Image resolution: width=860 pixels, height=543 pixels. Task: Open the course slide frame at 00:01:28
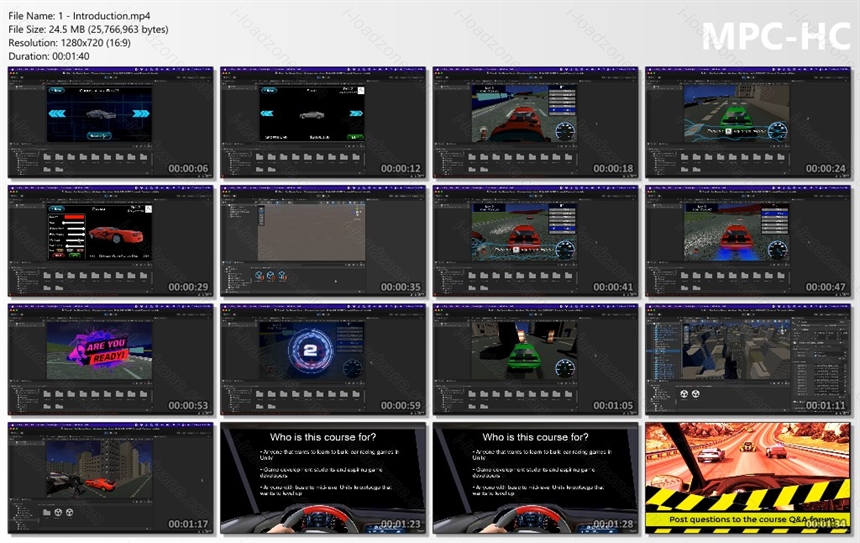click(535, 478)
